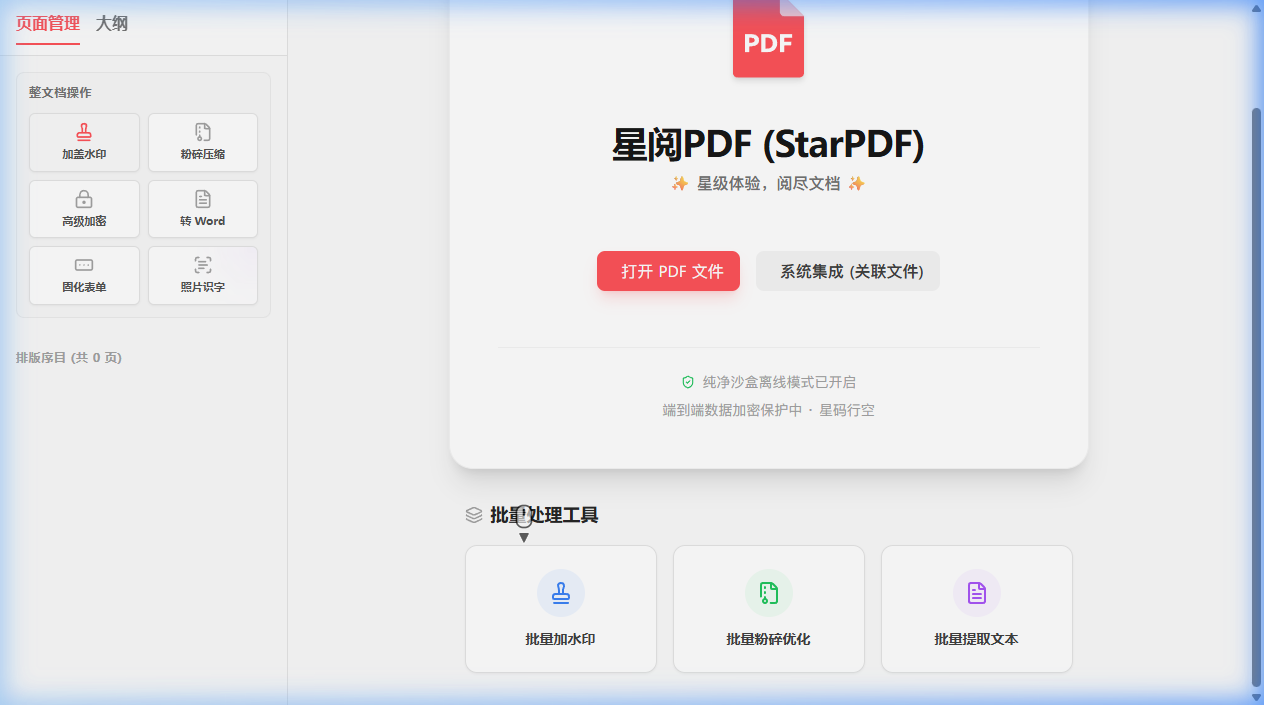Click the 高级加密 label

(x=84, y=221)
